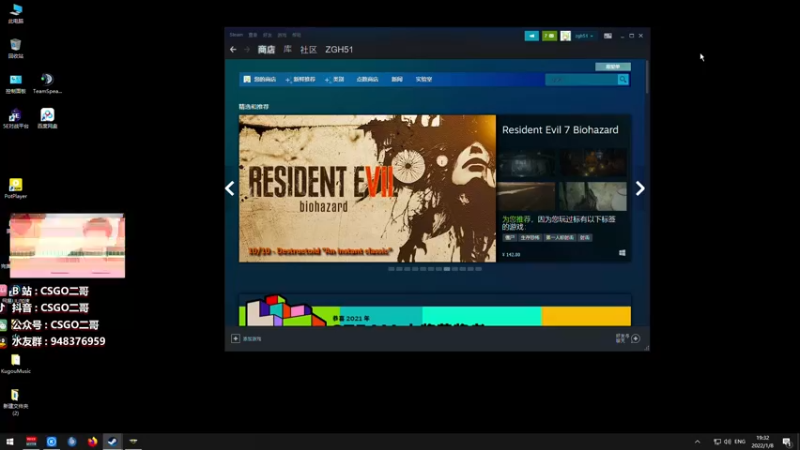Open the 社区 (Community) tab

tap(309, 49)
